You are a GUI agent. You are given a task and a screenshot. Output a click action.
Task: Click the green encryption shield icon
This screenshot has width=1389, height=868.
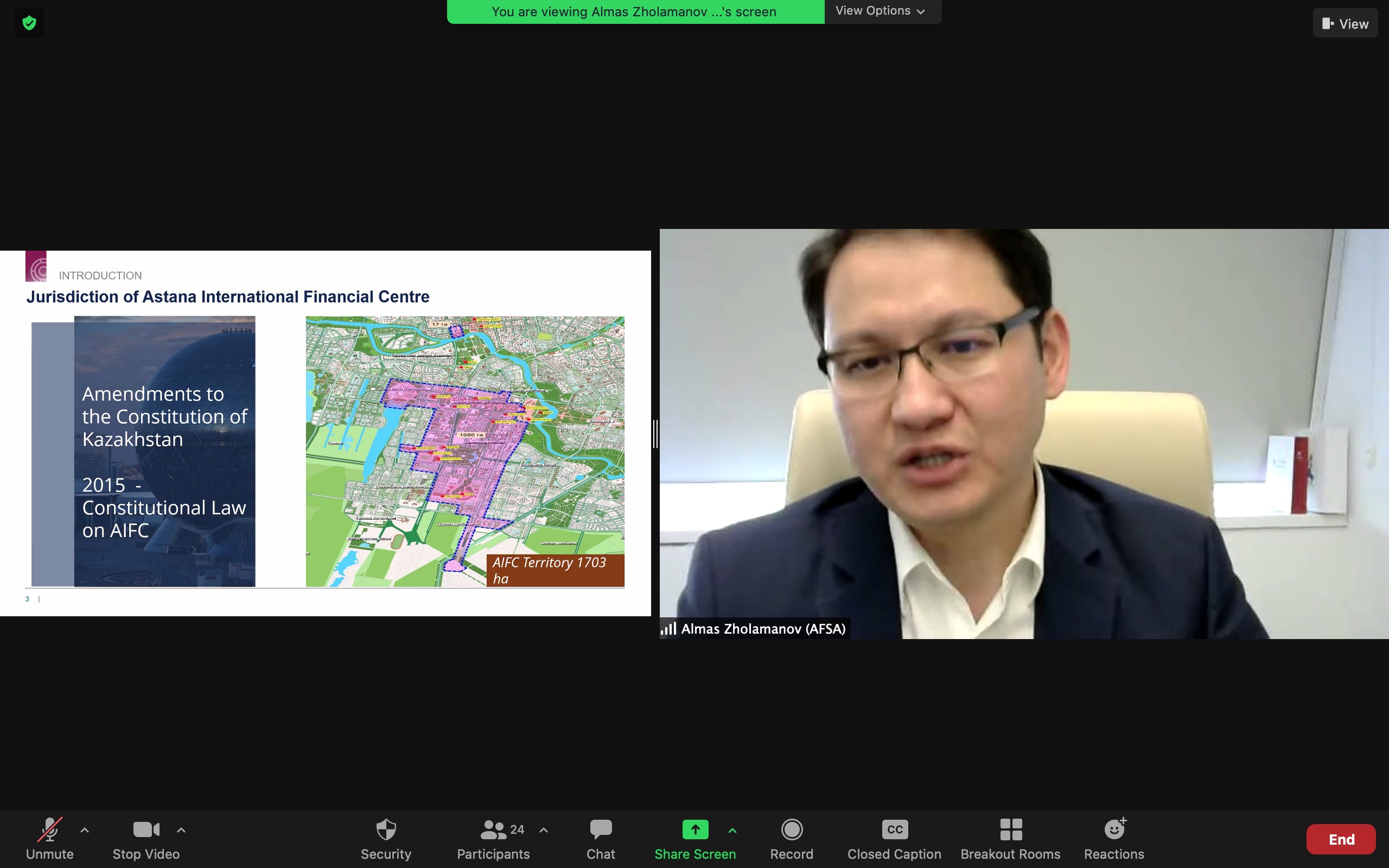(29, 23)
